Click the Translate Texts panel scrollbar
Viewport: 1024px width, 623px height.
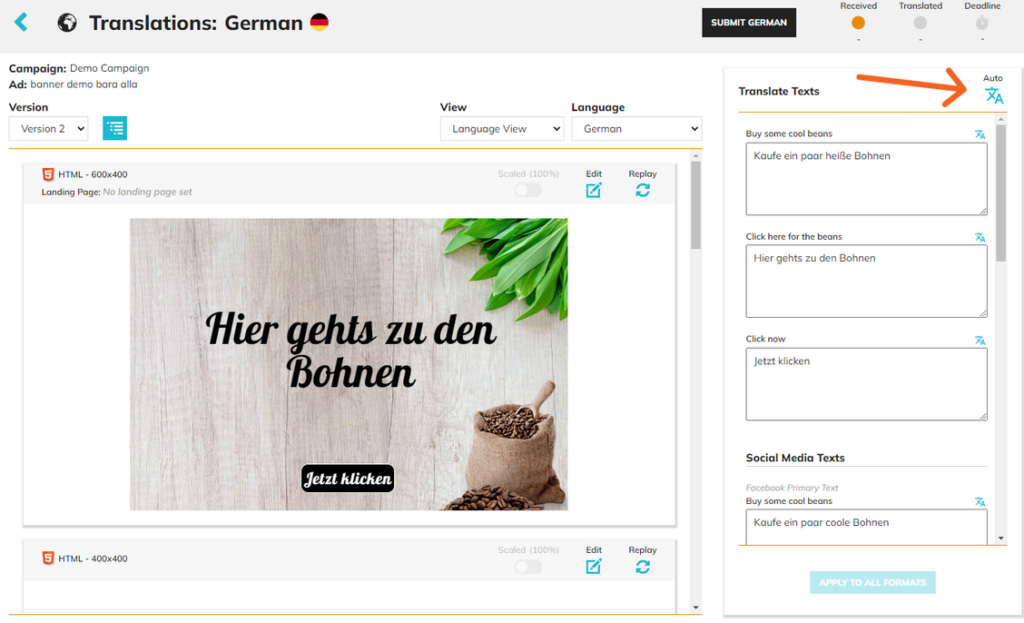tap(1000, 193)
